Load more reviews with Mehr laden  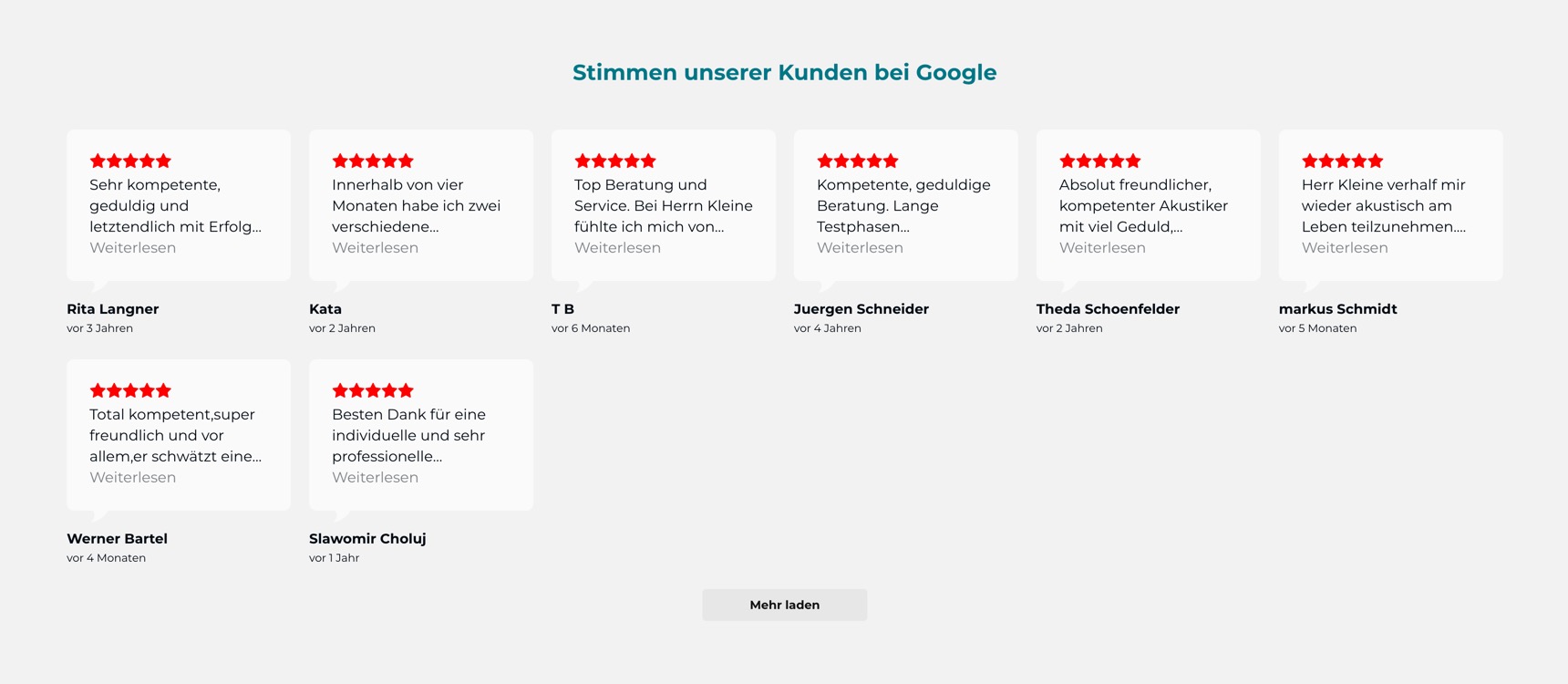pyautogui.click(x=785, y=605)
